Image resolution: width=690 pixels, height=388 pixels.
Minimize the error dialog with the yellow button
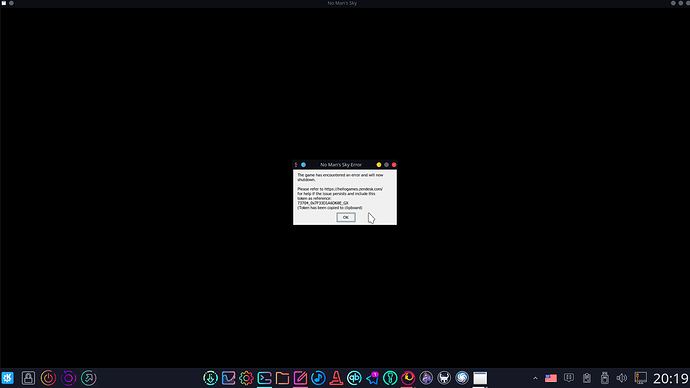coord(378,165)
